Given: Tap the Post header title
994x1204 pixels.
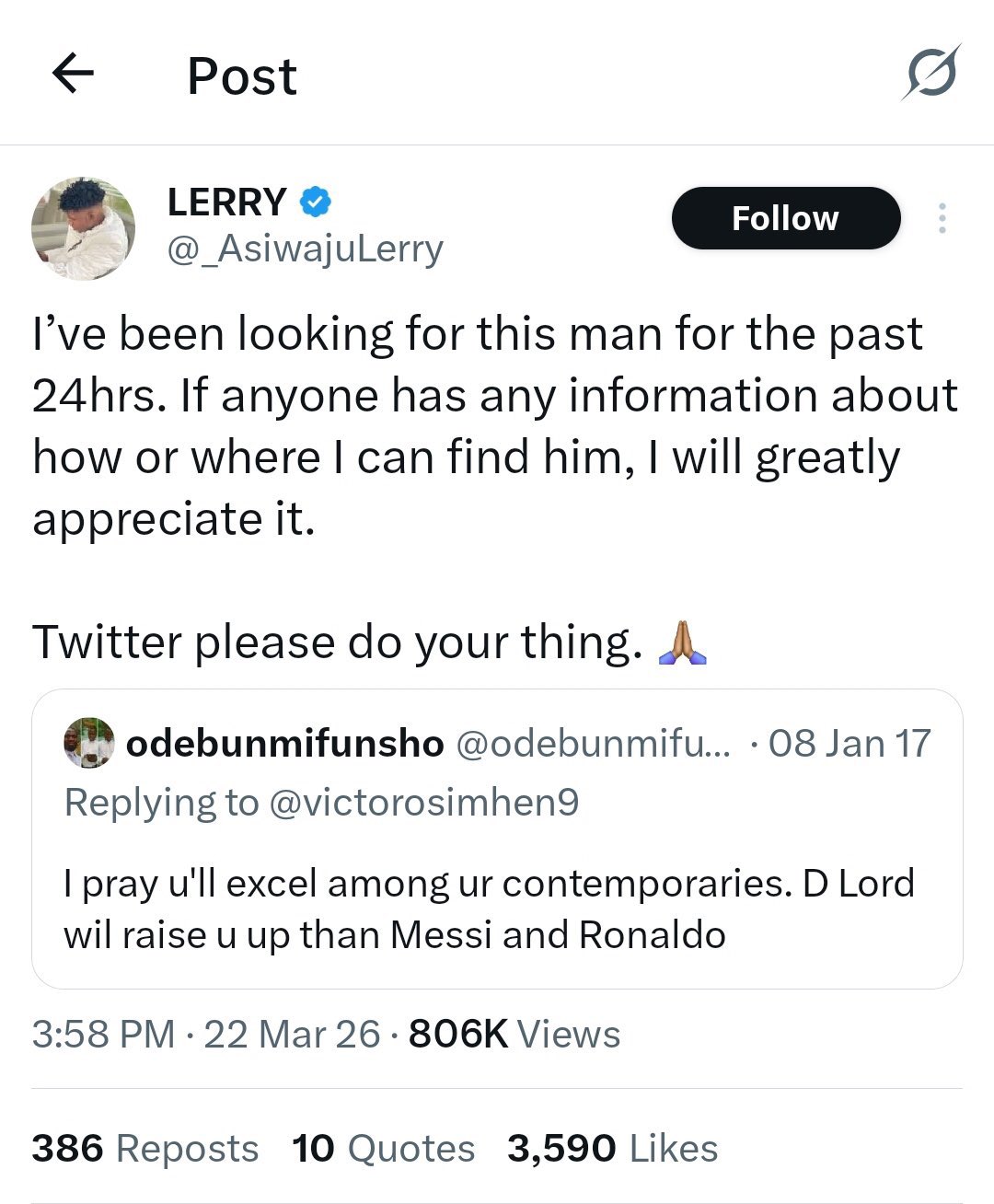Looking at the screenshot, I should click(x=242, y=75).
